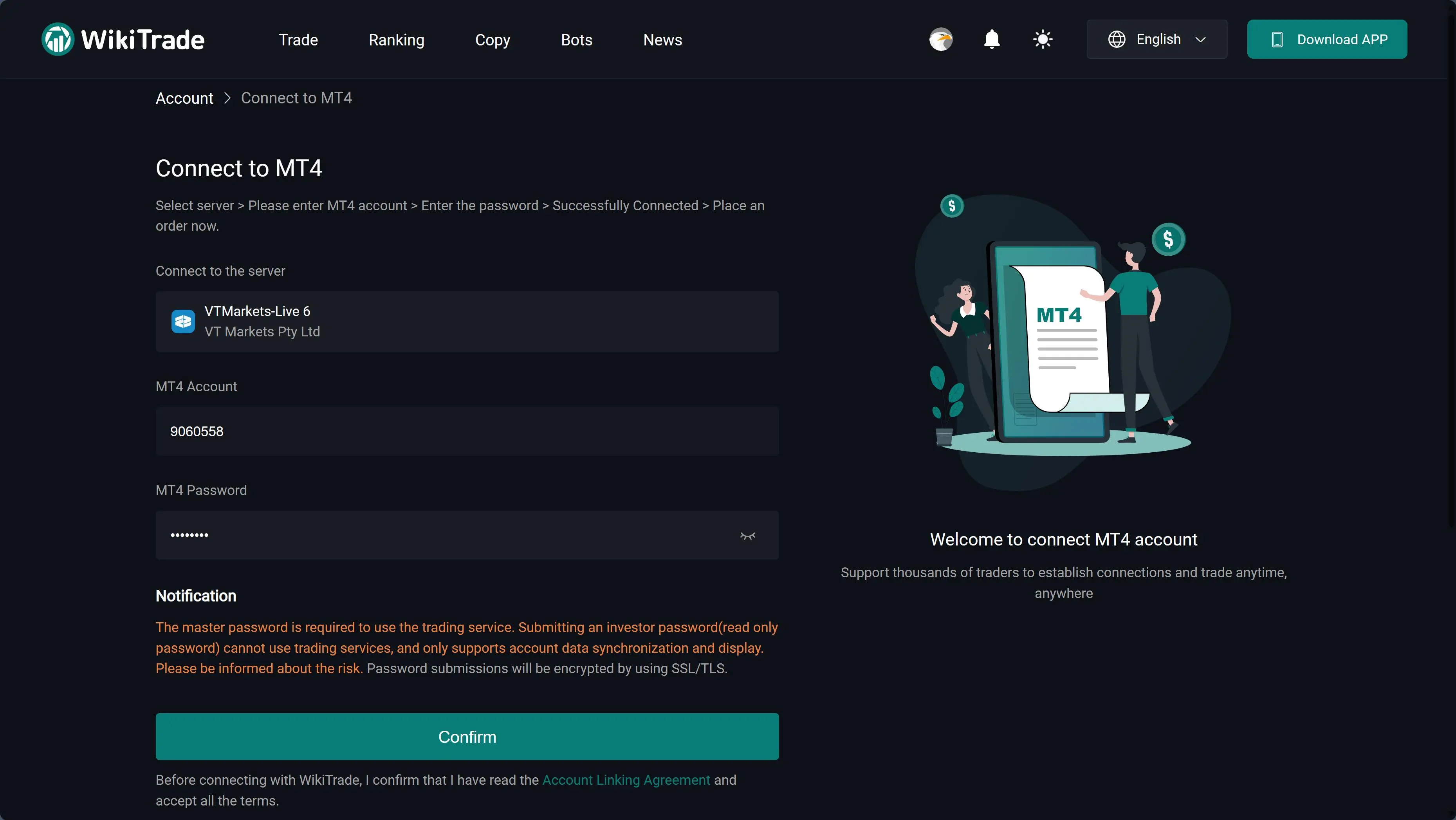Viewport: 1456px width, 820px height.
Task: Open the Ranking menu
Action: coord(396,40)
